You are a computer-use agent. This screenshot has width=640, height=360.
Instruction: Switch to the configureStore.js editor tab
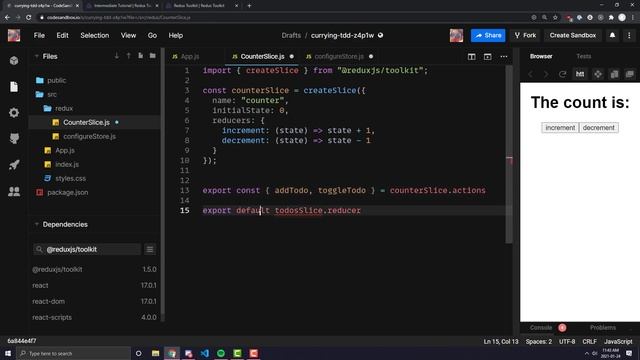(340, 56)
